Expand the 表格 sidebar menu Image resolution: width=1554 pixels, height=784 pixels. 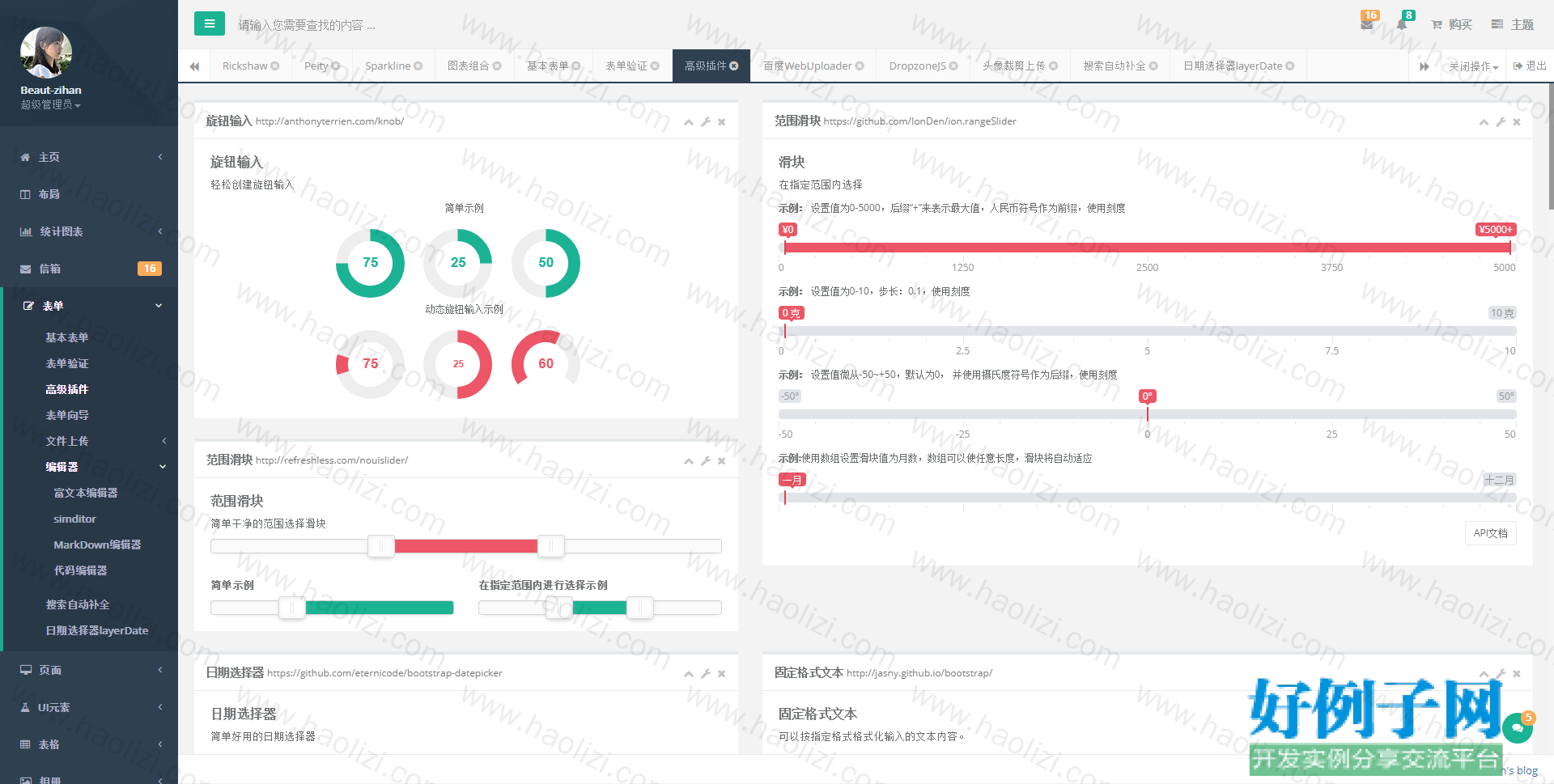coord(89,744)
